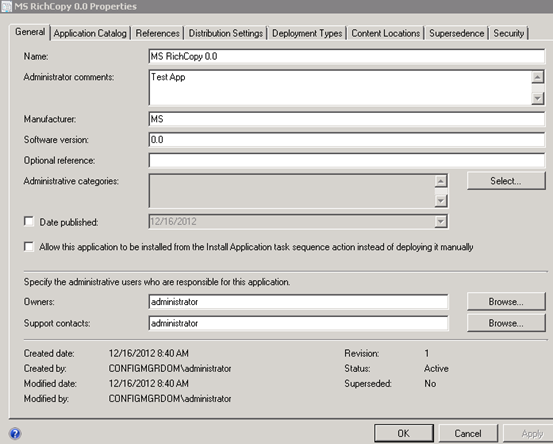Click Browse button next to Support contacts
The image size is (553, 444).
pyautogui.click(x=506, y=323)
